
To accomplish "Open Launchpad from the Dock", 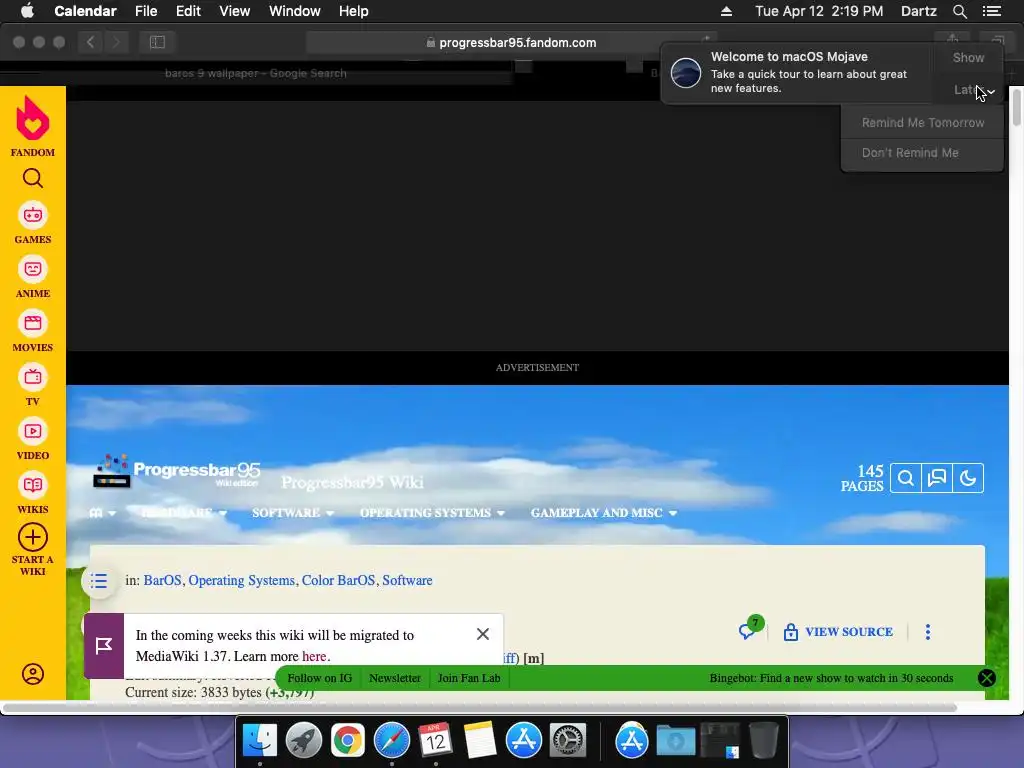I will coord(304,740).
